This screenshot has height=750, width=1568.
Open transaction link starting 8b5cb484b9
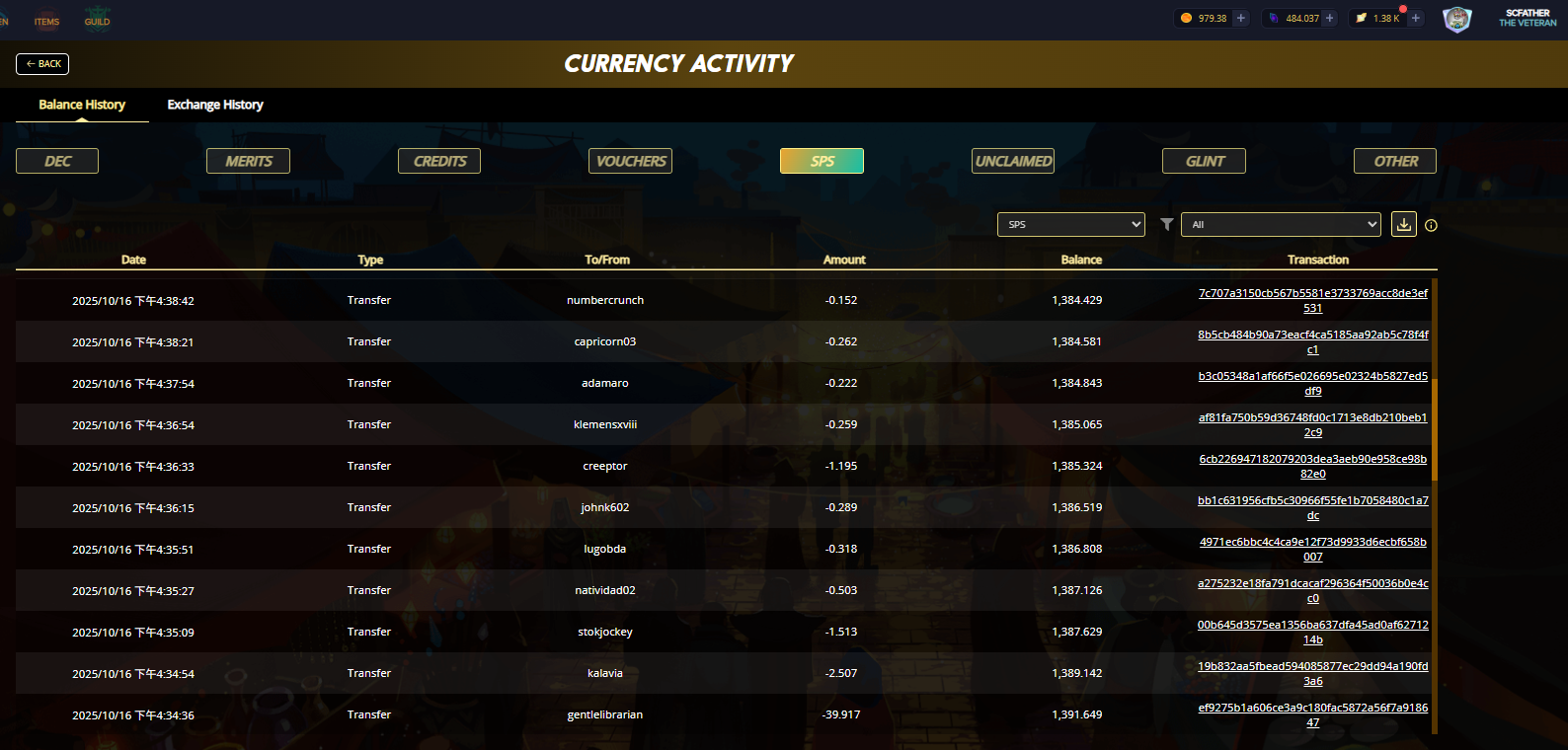(1313, 341)
